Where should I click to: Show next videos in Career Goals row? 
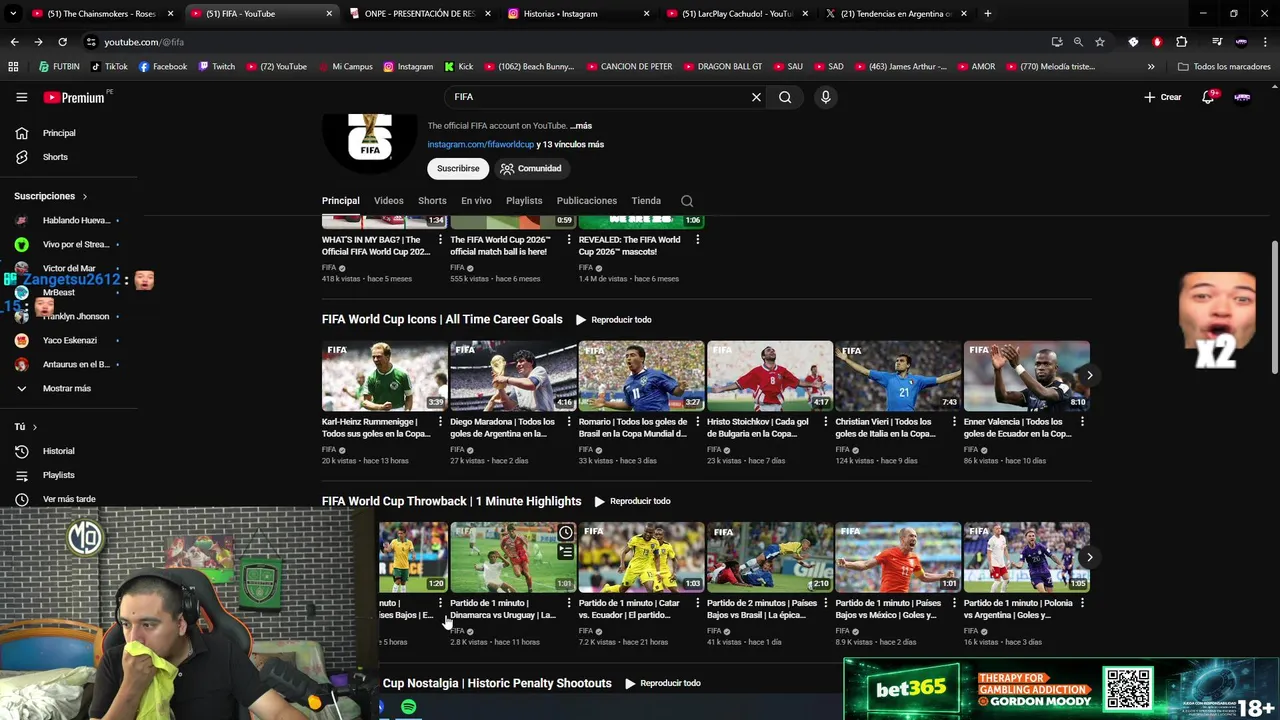[x=1089, y=376]
